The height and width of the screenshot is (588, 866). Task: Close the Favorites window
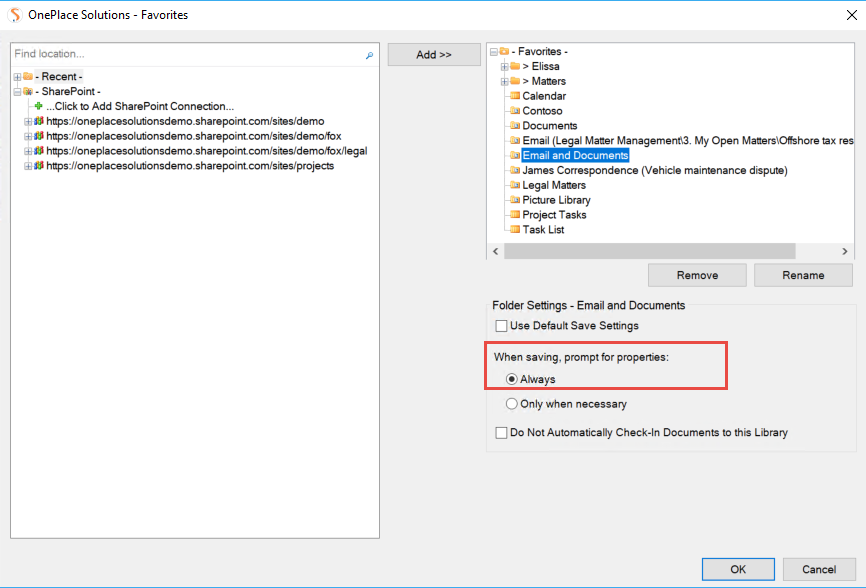852,15
